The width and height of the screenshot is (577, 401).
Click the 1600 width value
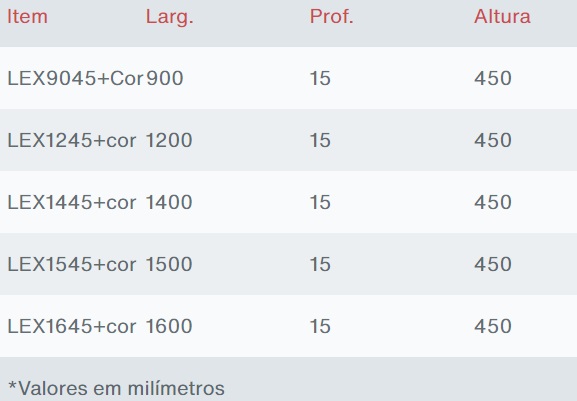(x=169, y=326)
